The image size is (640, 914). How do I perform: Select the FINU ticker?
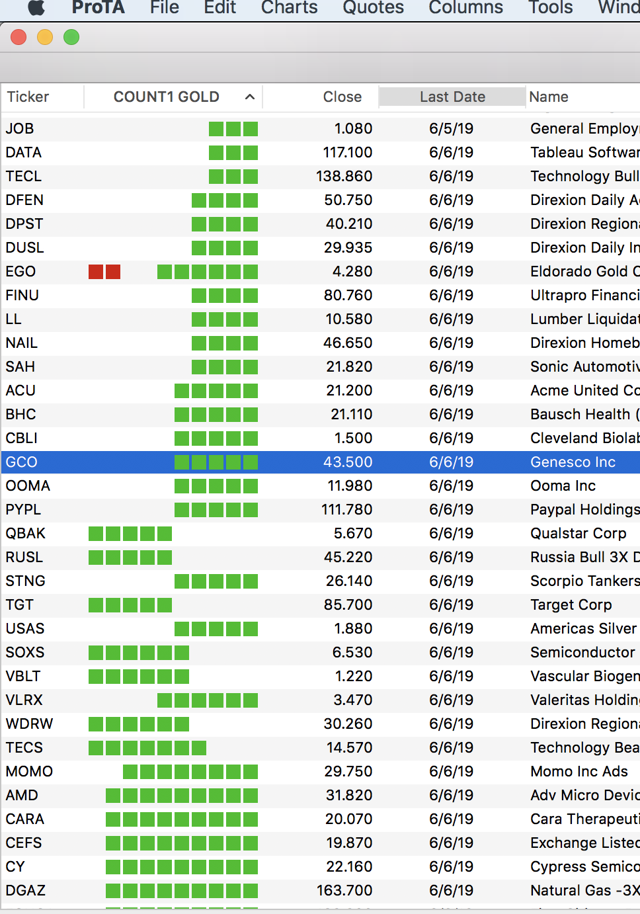pos(22,296)
